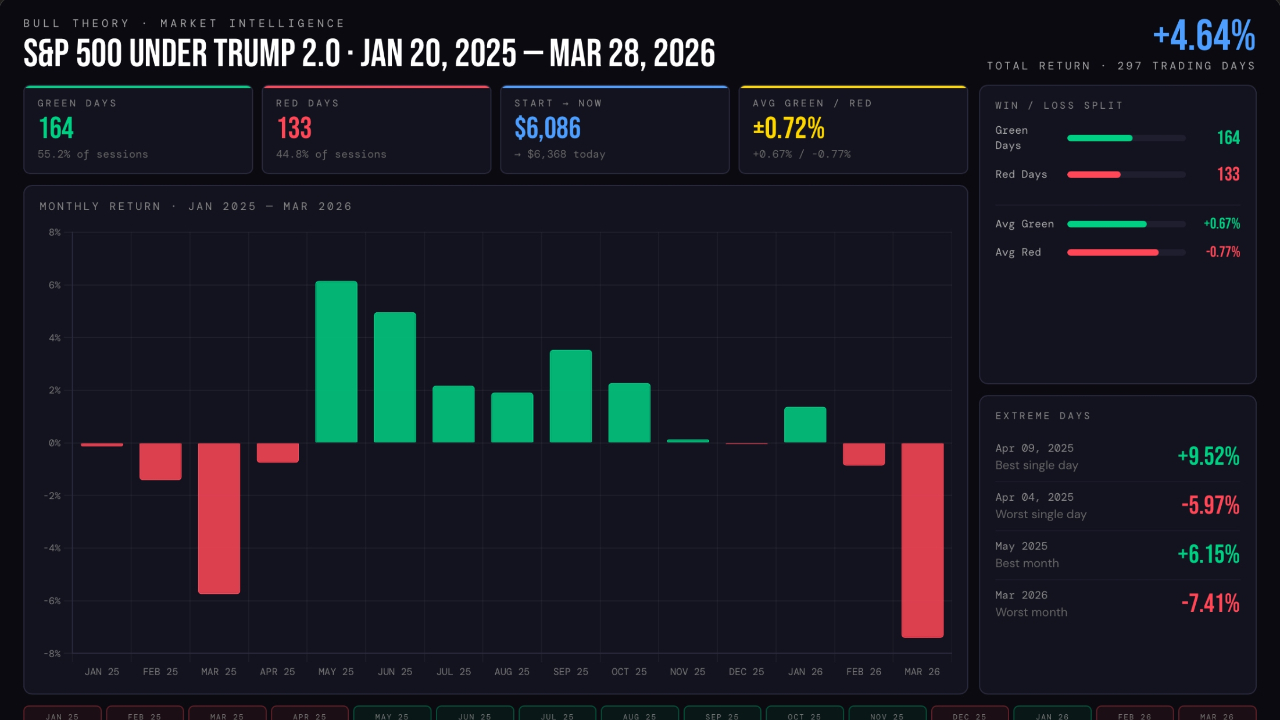This screenshot has width=1280, height=720.
Task: Click the 164 count in Win/Loss Split panel
Action: [x=1228, y=138]
